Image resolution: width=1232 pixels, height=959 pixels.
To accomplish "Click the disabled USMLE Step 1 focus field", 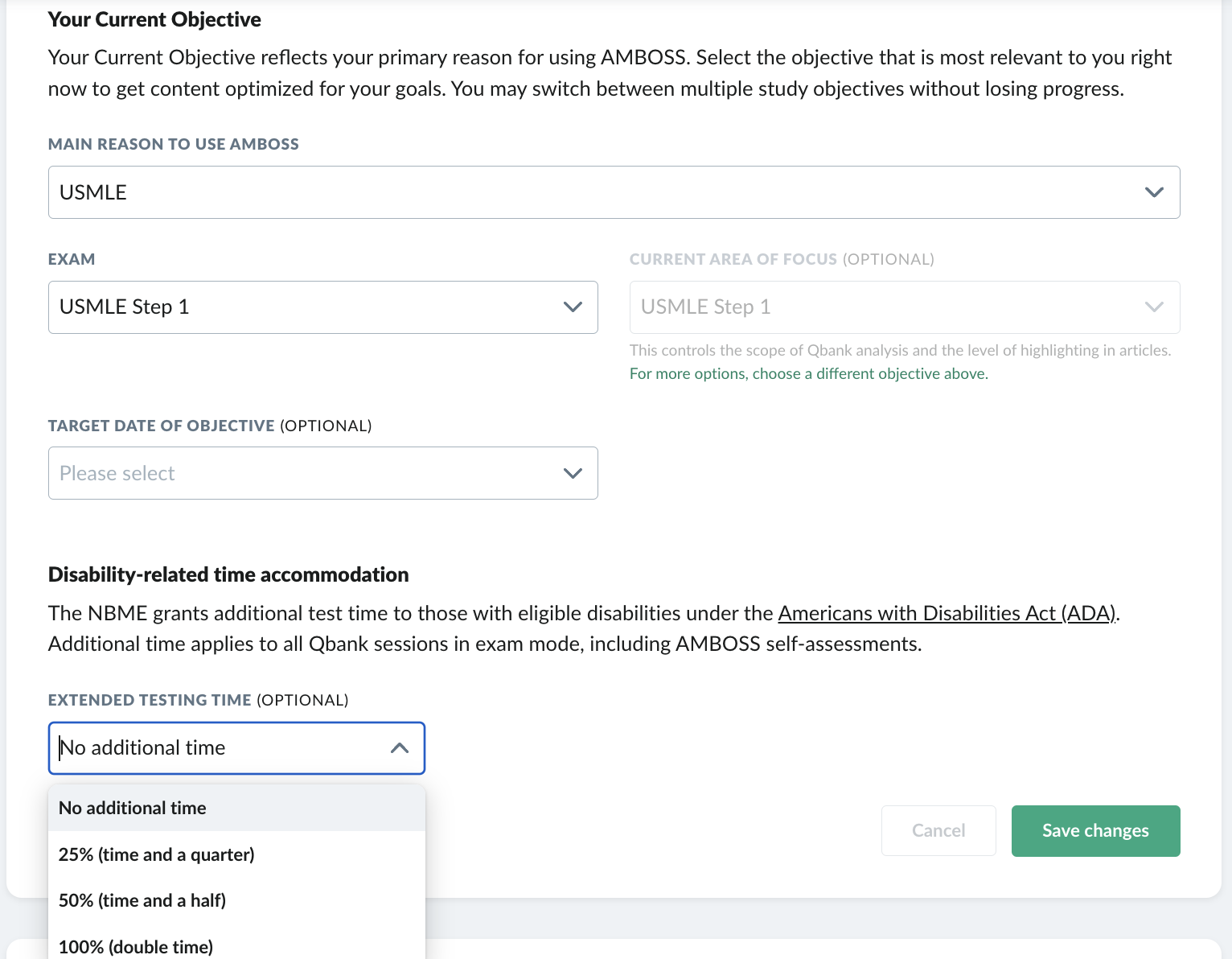I will (804, 307).
